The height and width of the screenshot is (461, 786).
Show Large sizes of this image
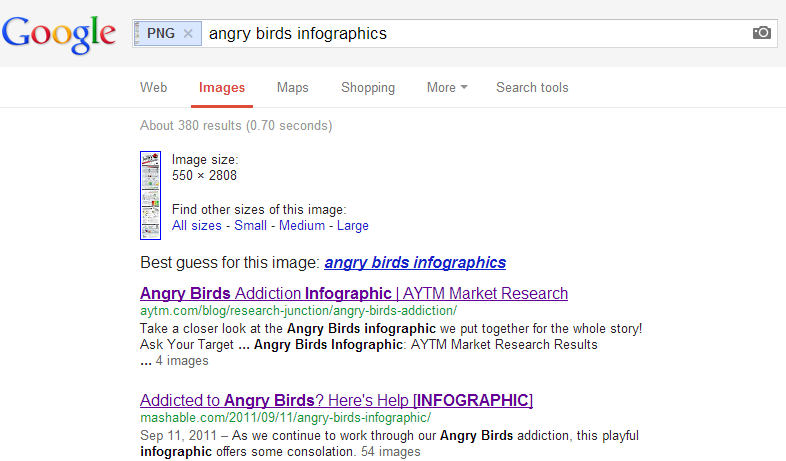point(352,226)
